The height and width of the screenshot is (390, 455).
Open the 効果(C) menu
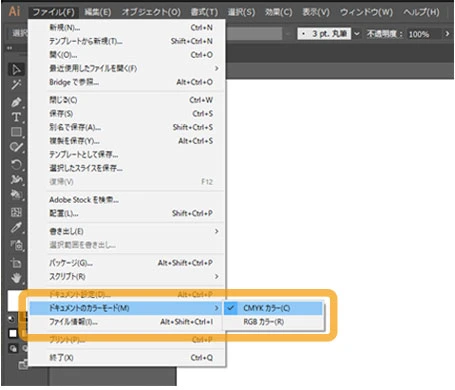pos(279,12)
